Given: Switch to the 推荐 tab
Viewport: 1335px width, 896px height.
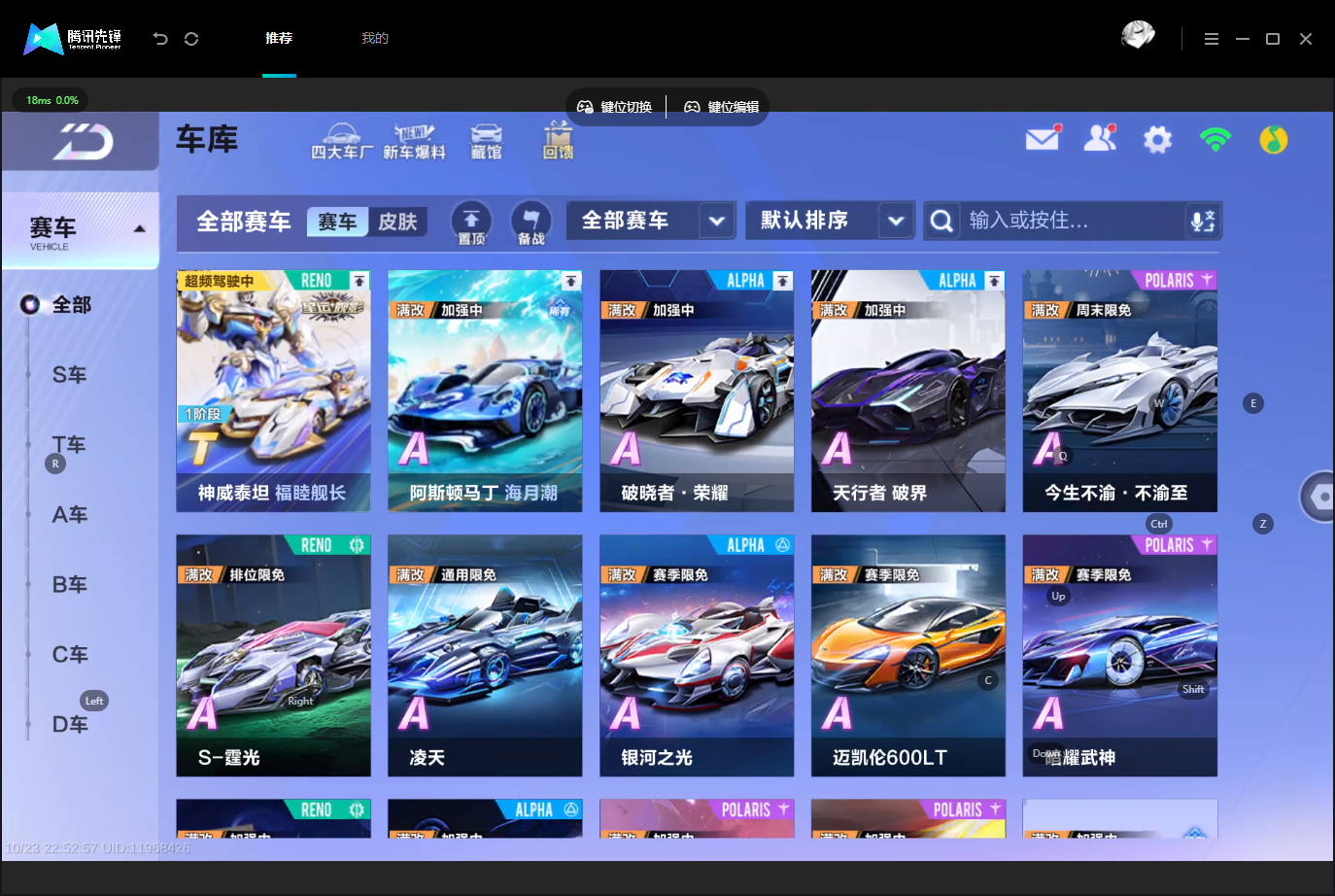Looking at the screenshot, I should (x=279, y=39).
